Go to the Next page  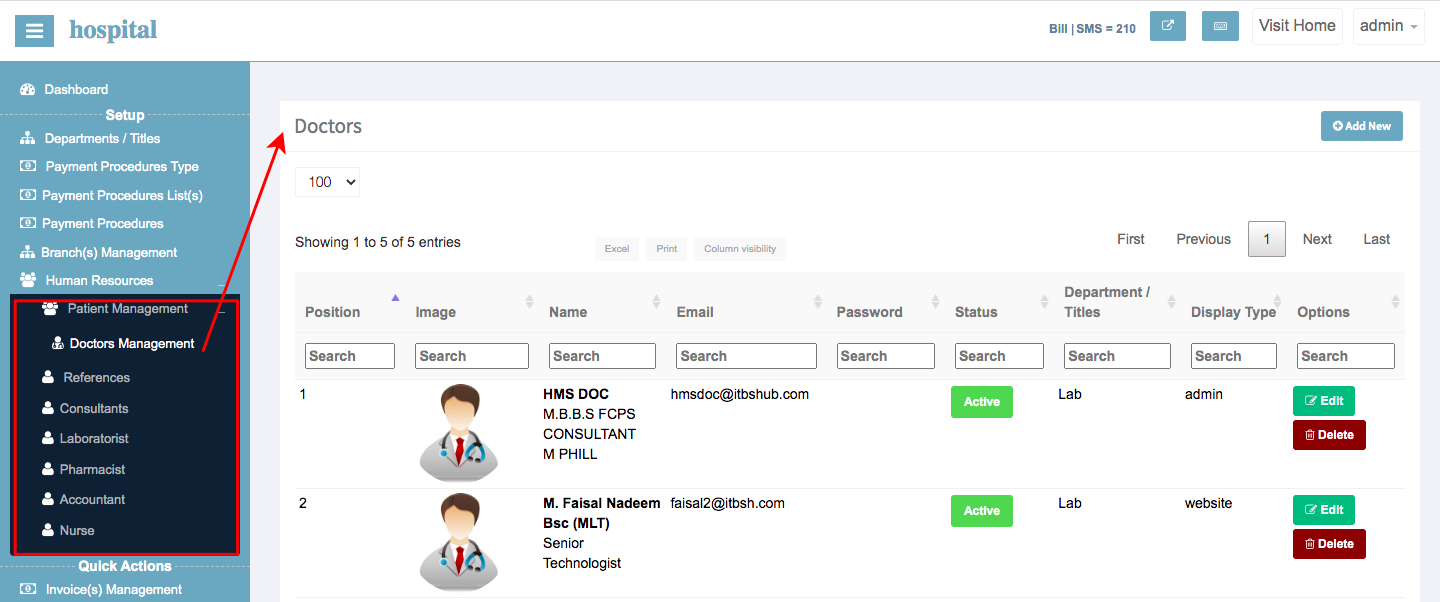[x=1317, y=239]
